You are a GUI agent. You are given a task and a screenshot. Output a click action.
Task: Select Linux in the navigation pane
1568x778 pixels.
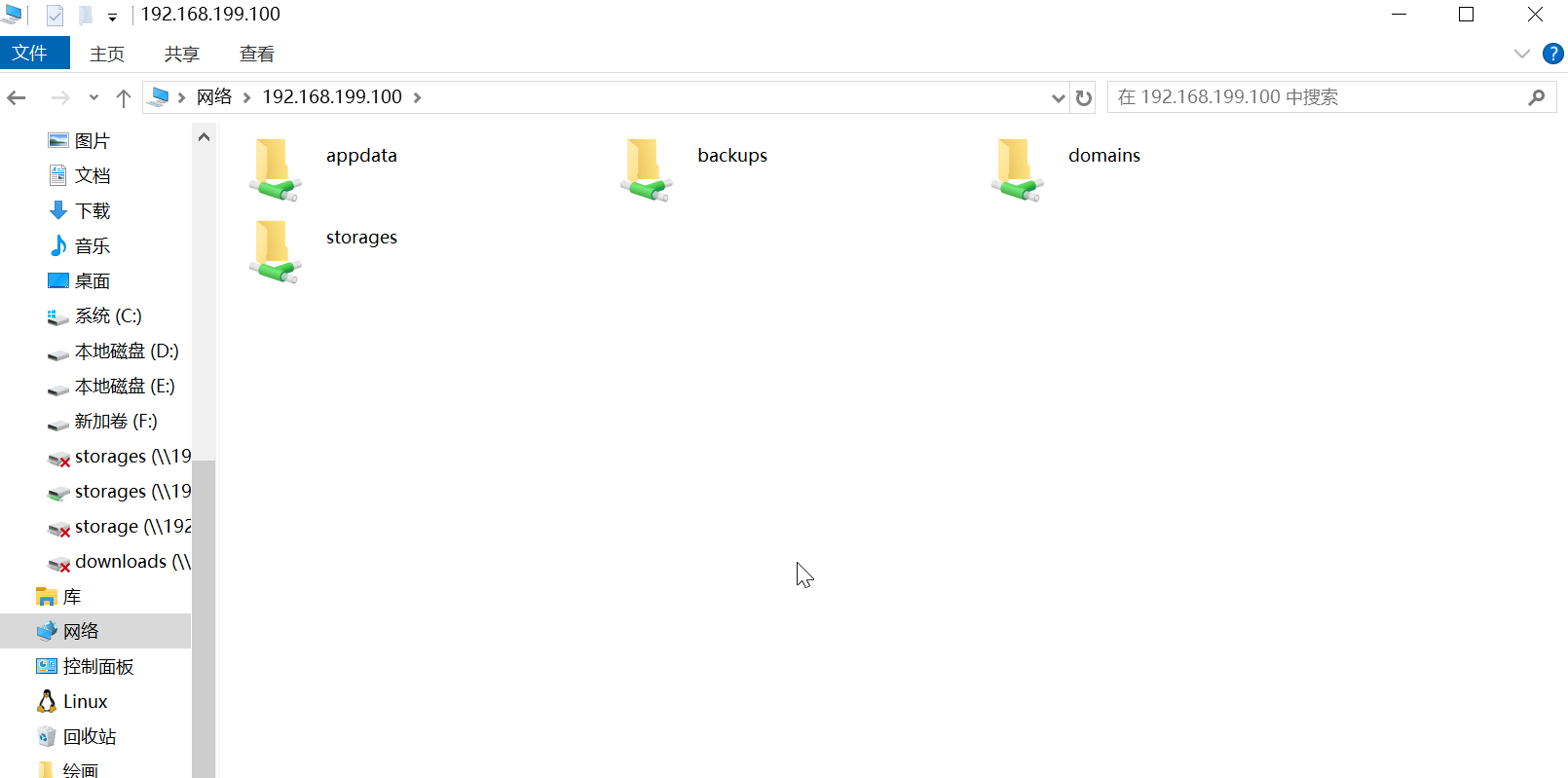(x=85, y=702)
